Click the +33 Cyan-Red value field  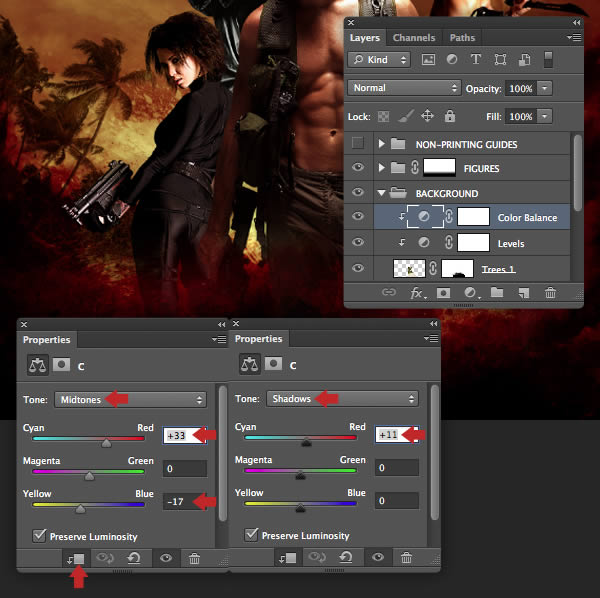pos(185,435)
